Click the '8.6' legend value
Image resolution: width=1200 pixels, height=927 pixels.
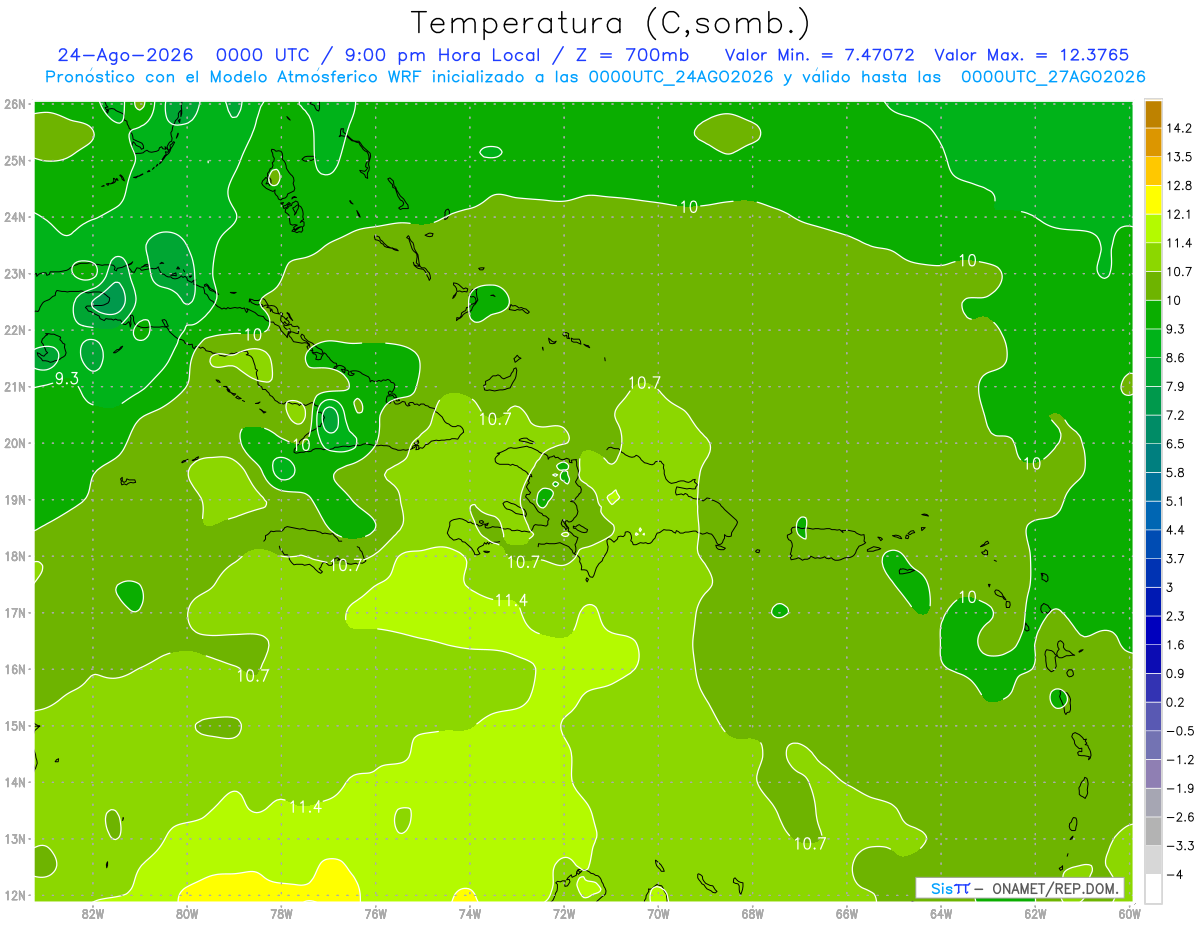coord(1177,358)
